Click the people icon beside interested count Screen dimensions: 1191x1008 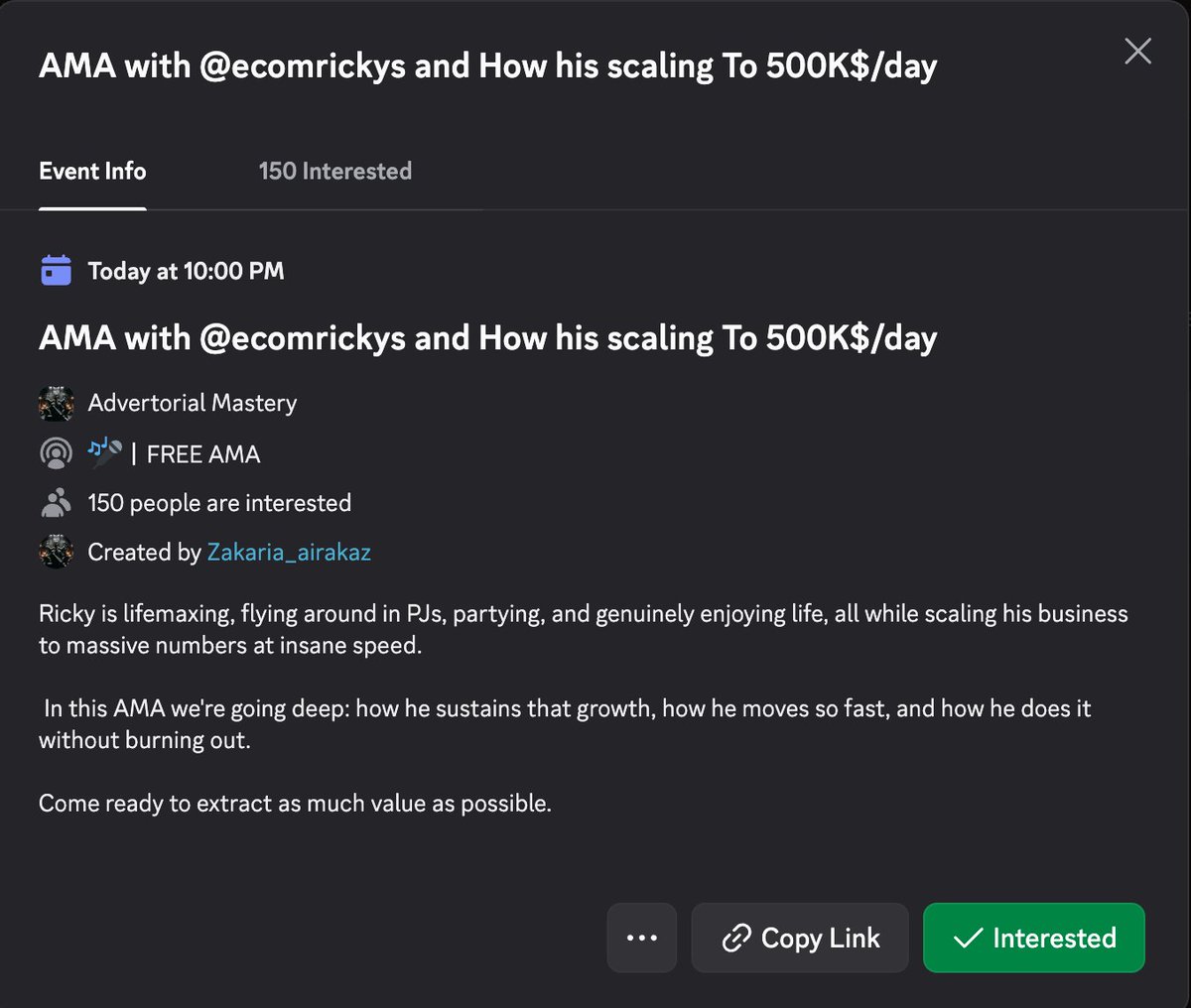[57, 503]
